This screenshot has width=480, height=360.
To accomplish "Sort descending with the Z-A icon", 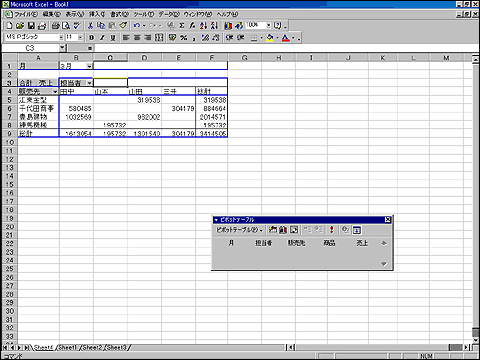I will pos(214,26).
